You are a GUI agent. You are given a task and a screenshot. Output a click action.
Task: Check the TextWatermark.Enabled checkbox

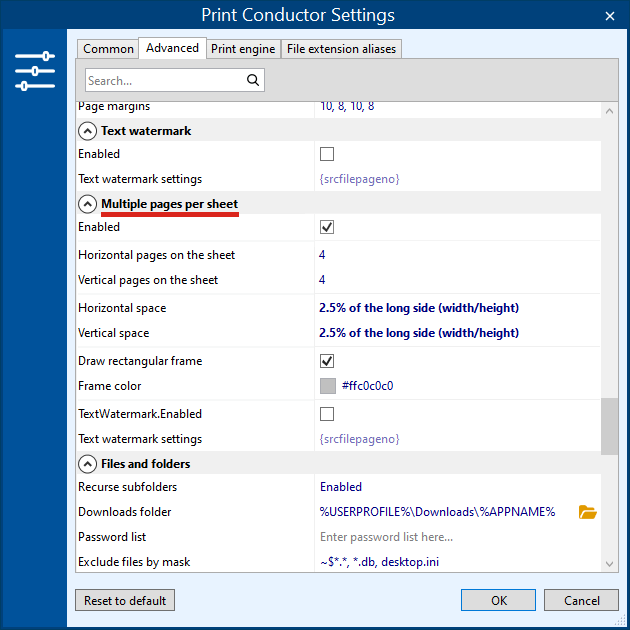click(x=327, y=414)
